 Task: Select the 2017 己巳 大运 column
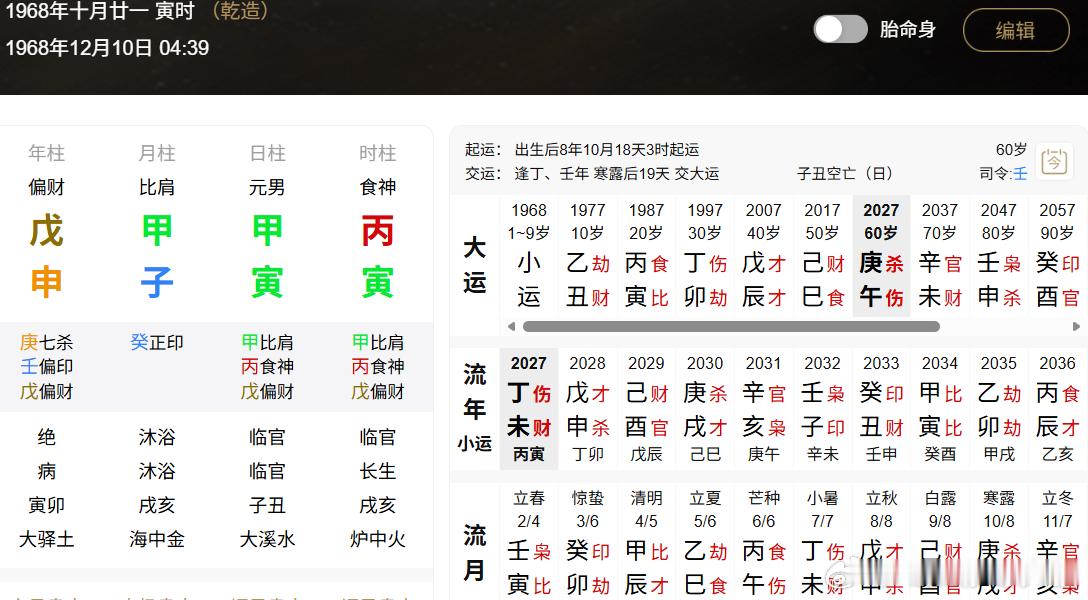pos(822,256)
